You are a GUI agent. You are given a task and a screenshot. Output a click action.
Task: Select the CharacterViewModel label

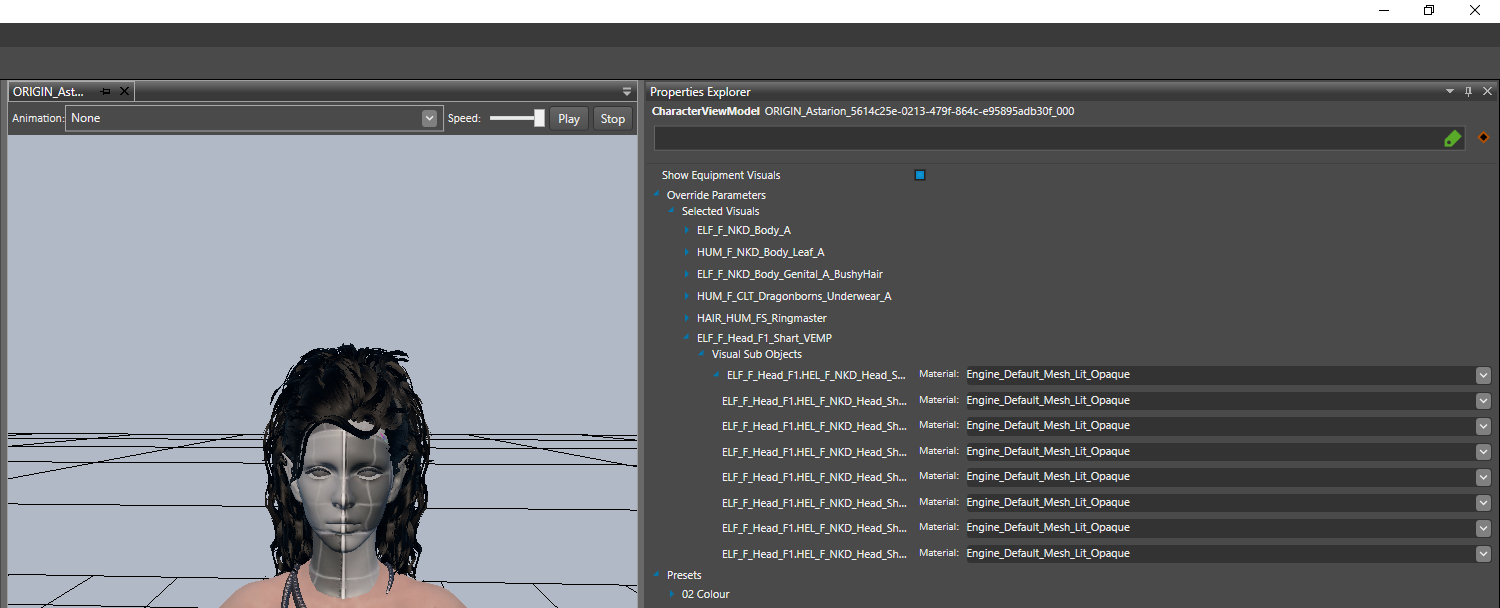pyautogui.click(x=705, y=111)
